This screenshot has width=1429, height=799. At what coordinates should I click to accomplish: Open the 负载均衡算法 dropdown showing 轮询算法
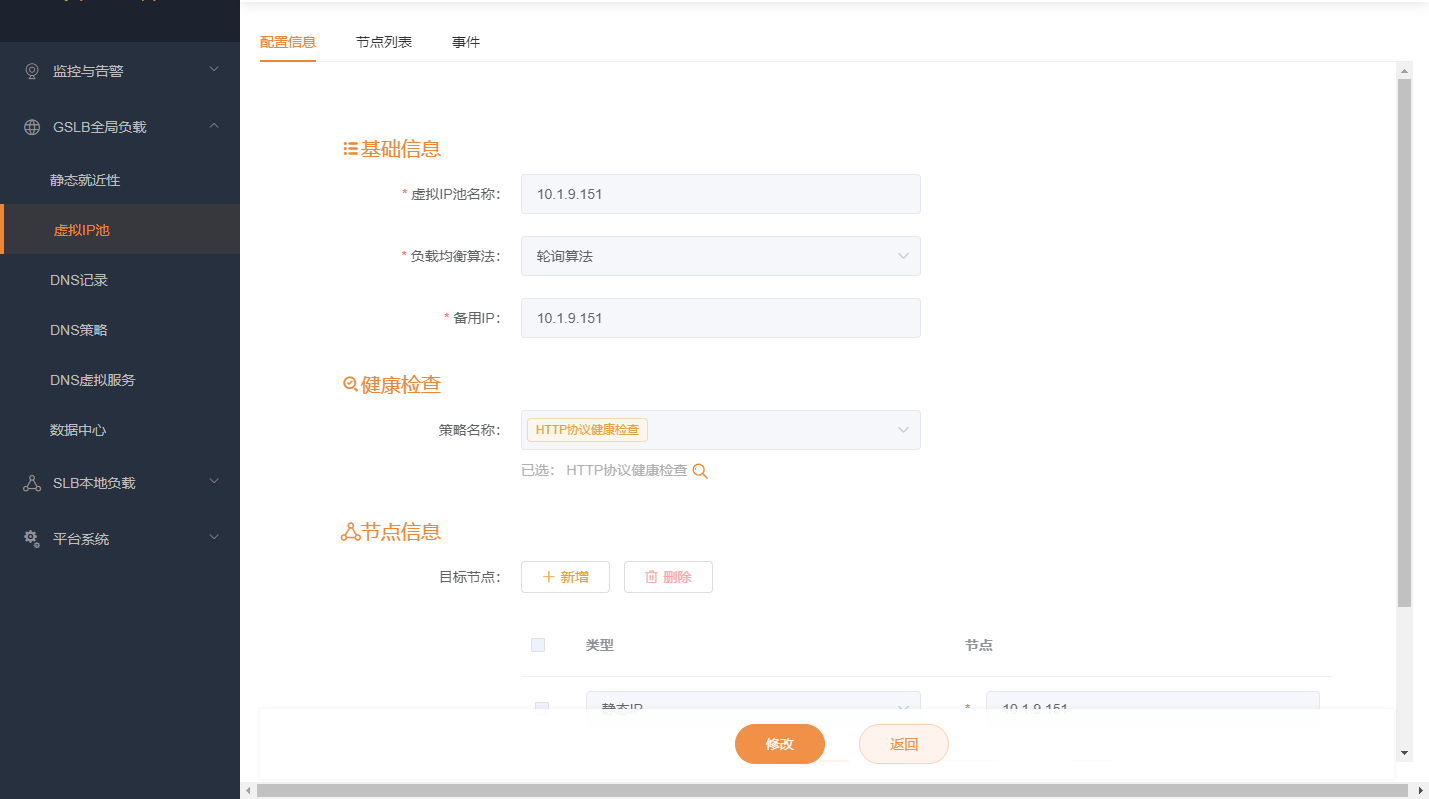(x=720, y=256)
